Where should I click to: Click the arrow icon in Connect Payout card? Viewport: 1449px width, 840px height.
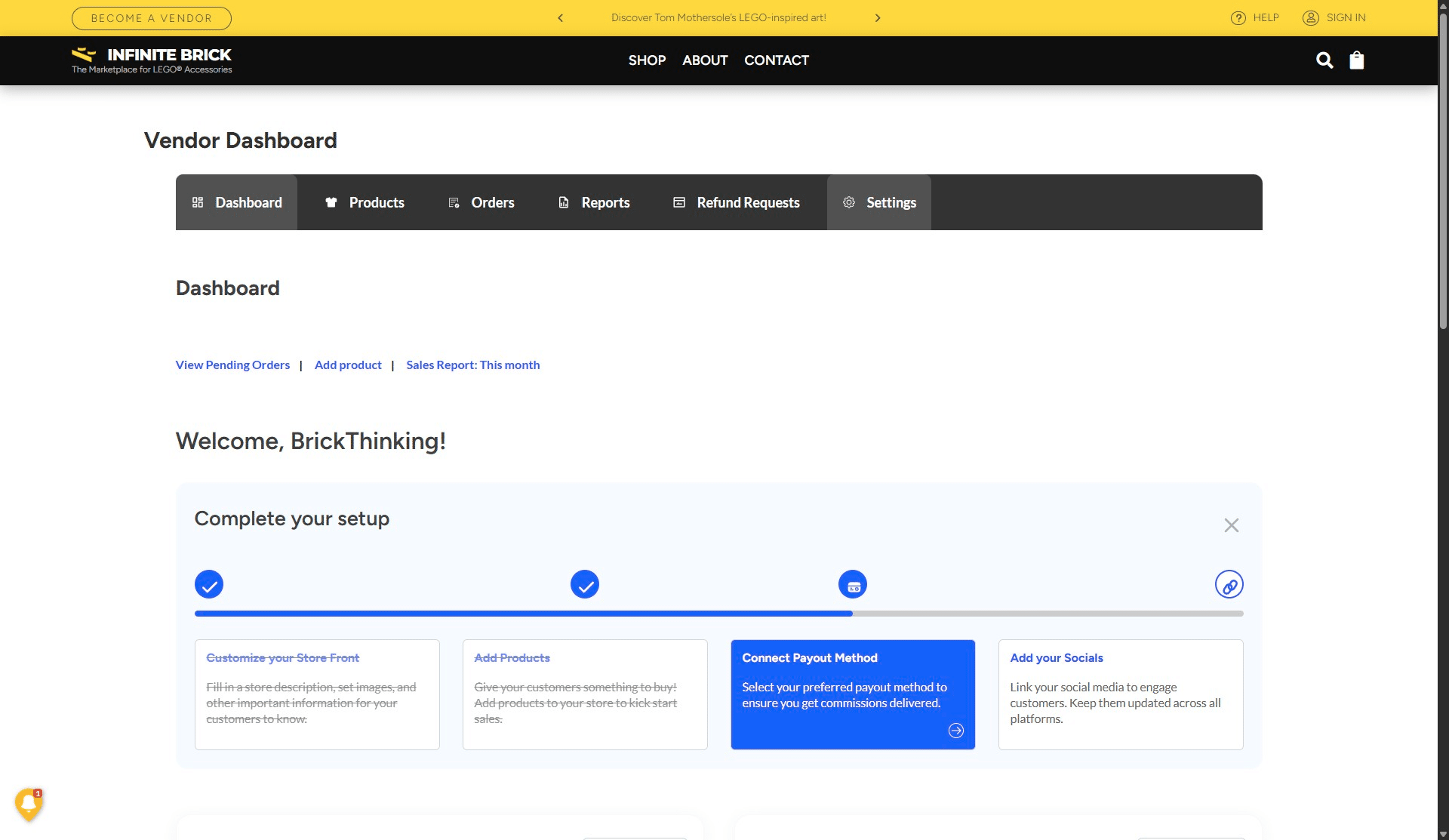(x=955, y=731)
